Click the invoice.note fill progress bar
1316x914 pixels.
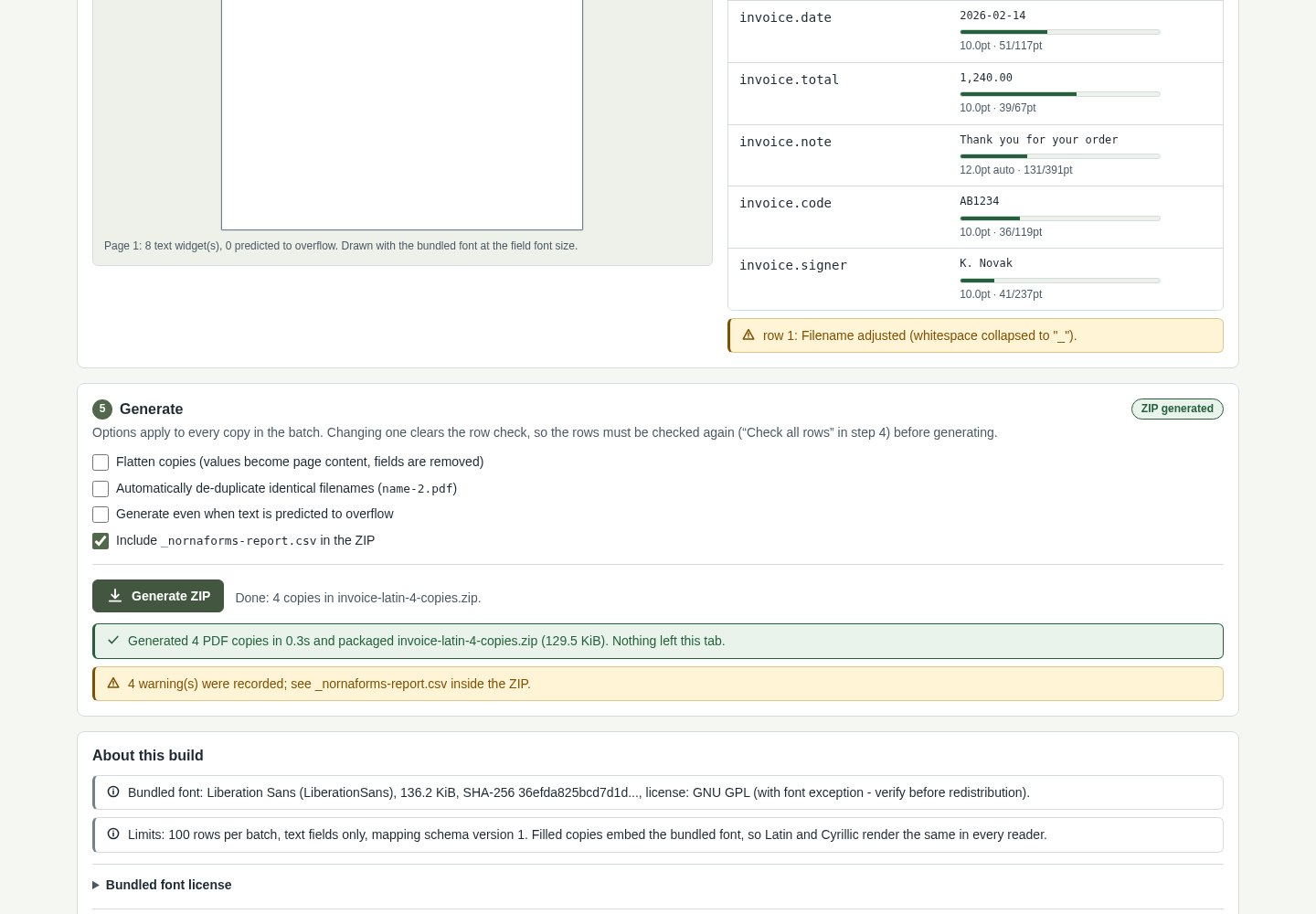[1060, 156]
